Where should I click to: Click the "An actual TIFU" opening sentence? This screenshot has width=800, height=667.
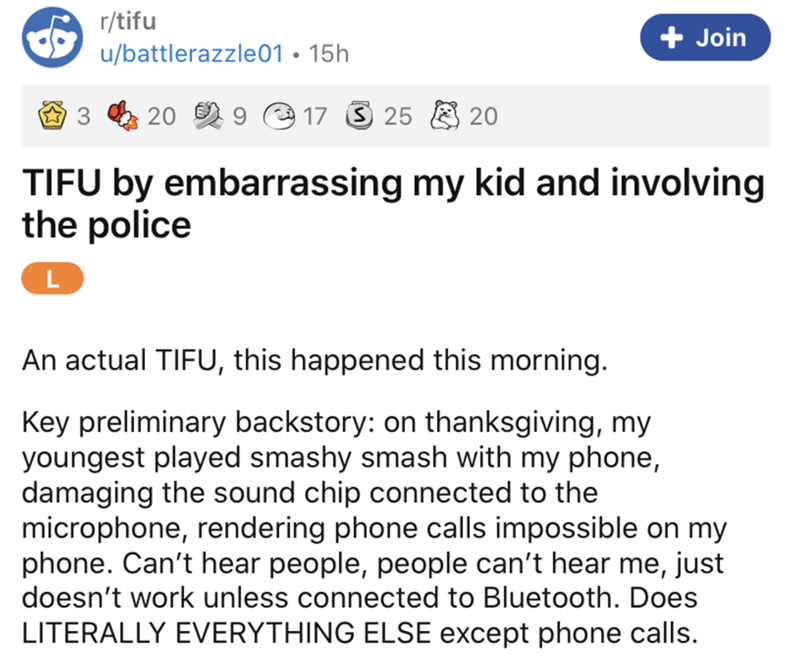(x=315, y=359)
